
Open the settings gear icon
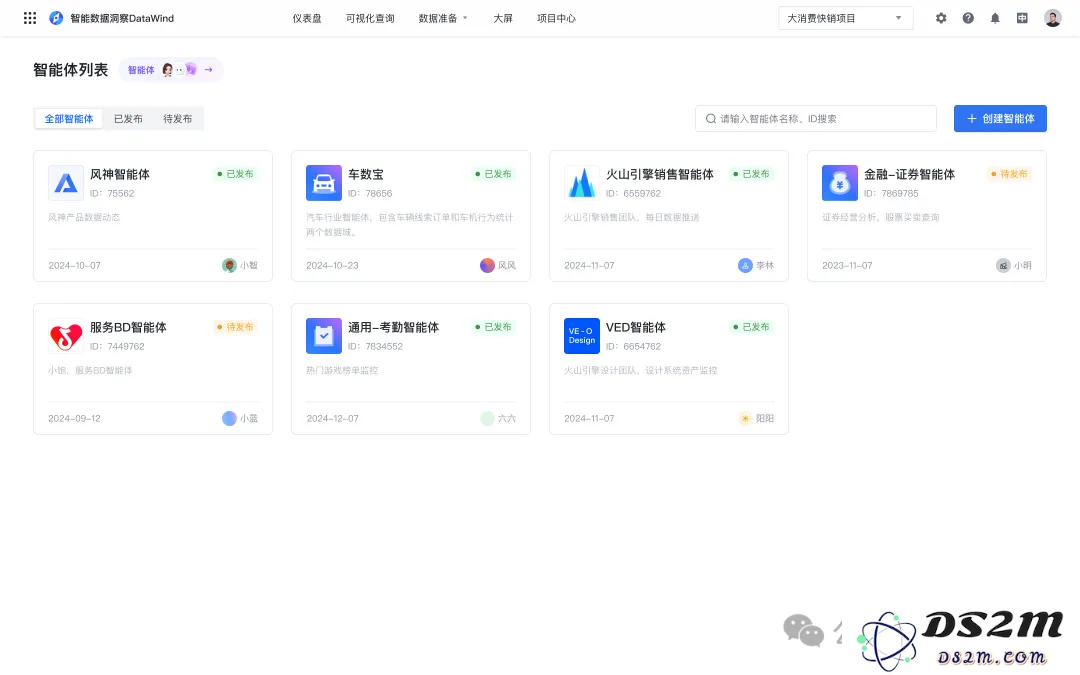click(x=941, y=18)
